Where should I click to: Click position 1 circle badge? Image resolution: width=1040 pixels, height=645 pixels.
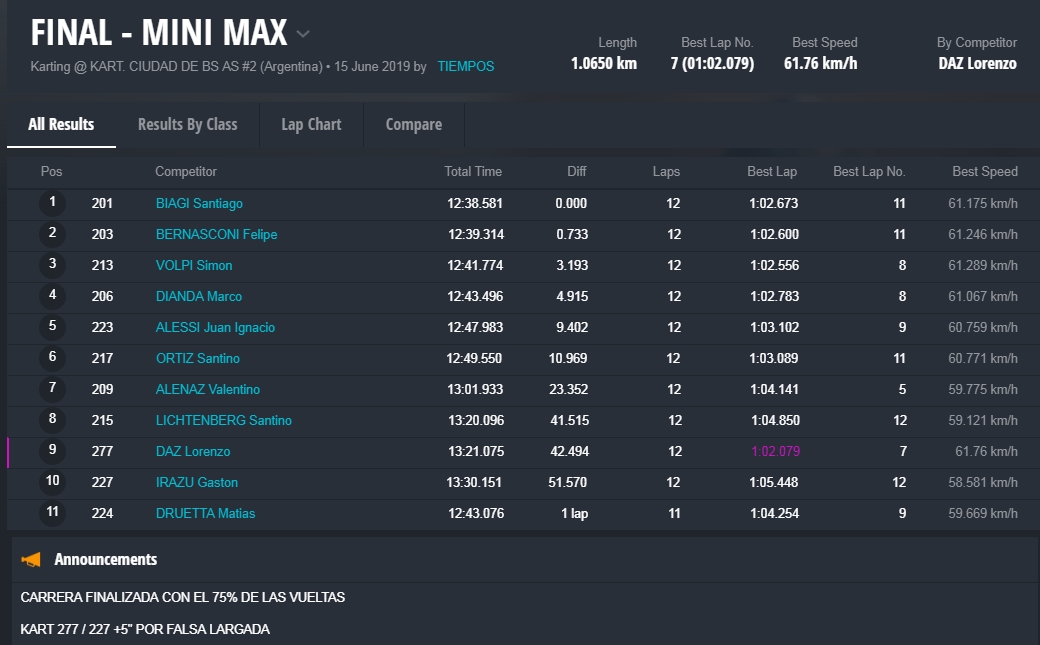pos(52,203)
